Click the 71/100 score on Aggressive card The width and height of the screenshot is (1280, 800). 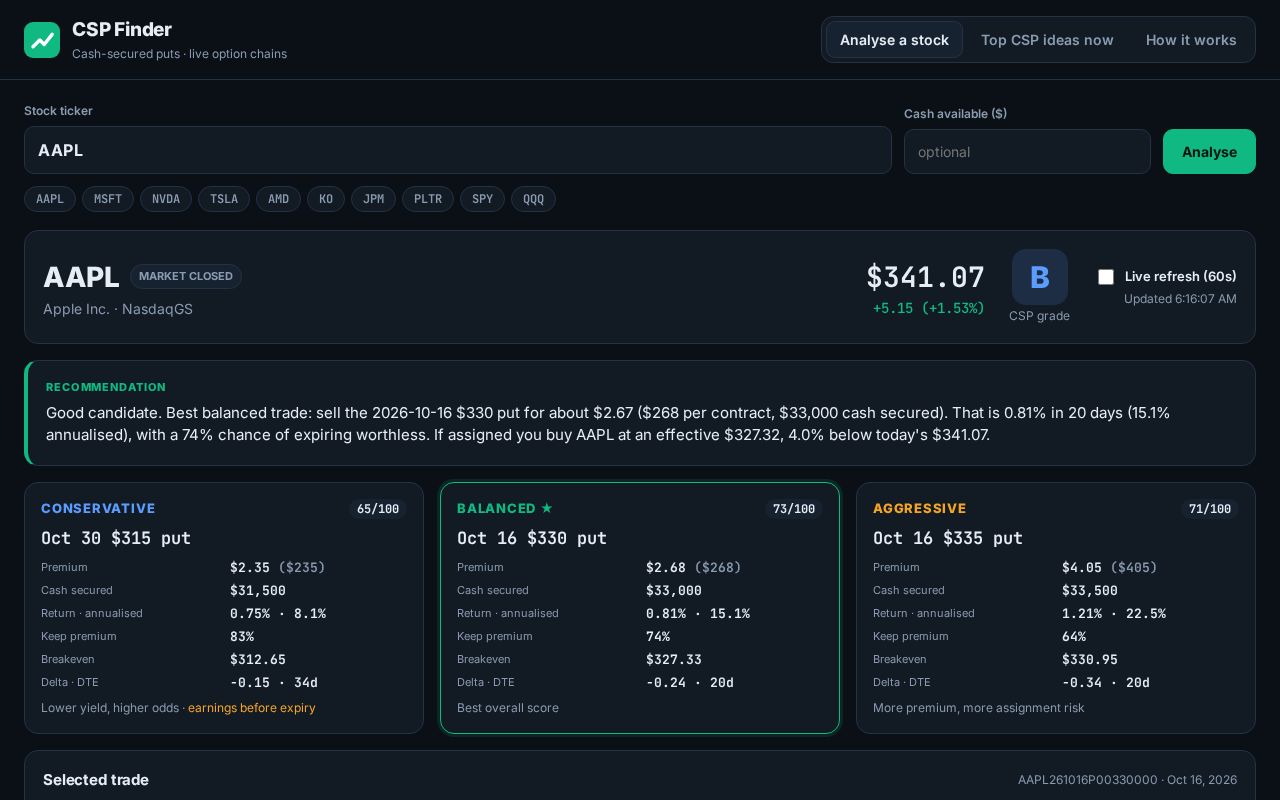1210,509
